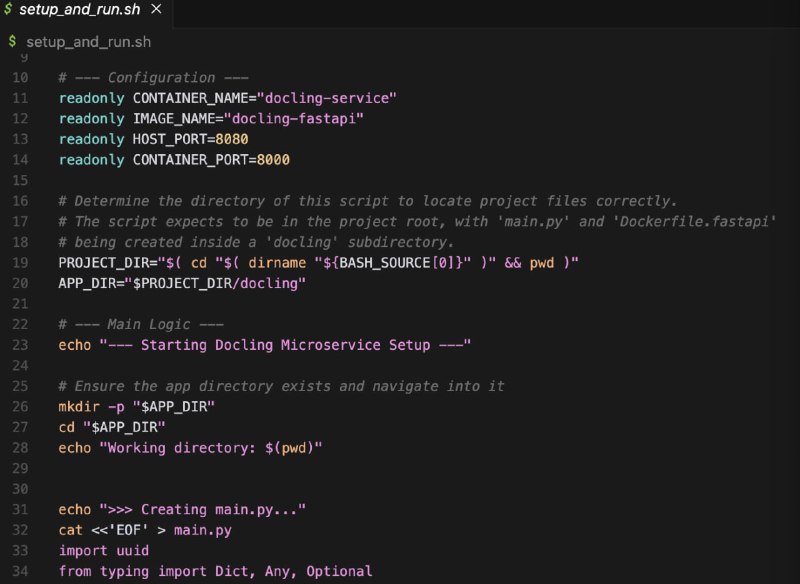The width and height of the screenshot is (800, 584).
Task: Close the setup_and_run.sh tab
Action: 157,9
